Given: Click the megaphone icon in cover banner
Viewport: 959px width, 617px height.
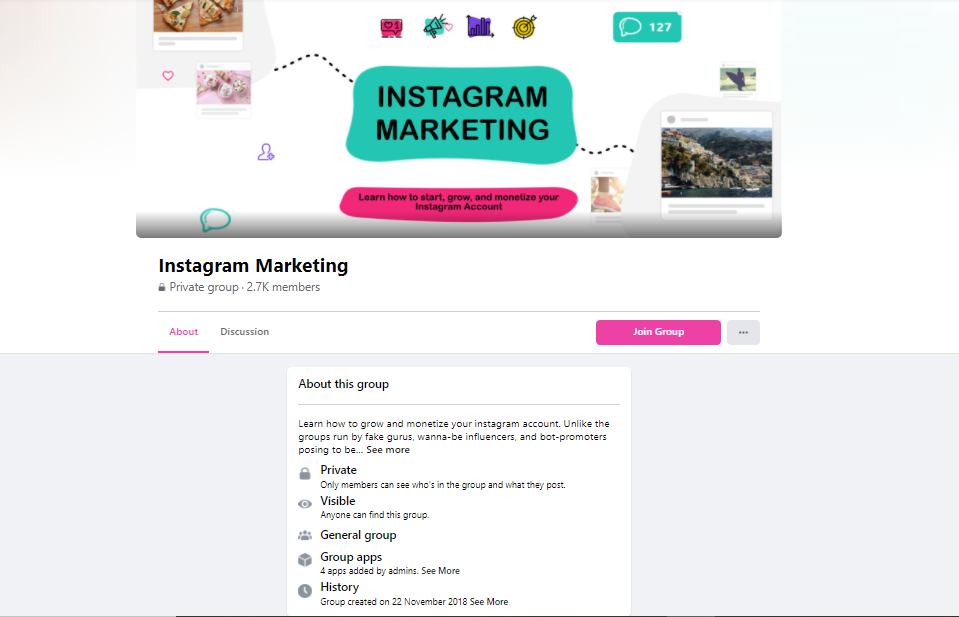Looking at the screenshot, I should 437,27.
